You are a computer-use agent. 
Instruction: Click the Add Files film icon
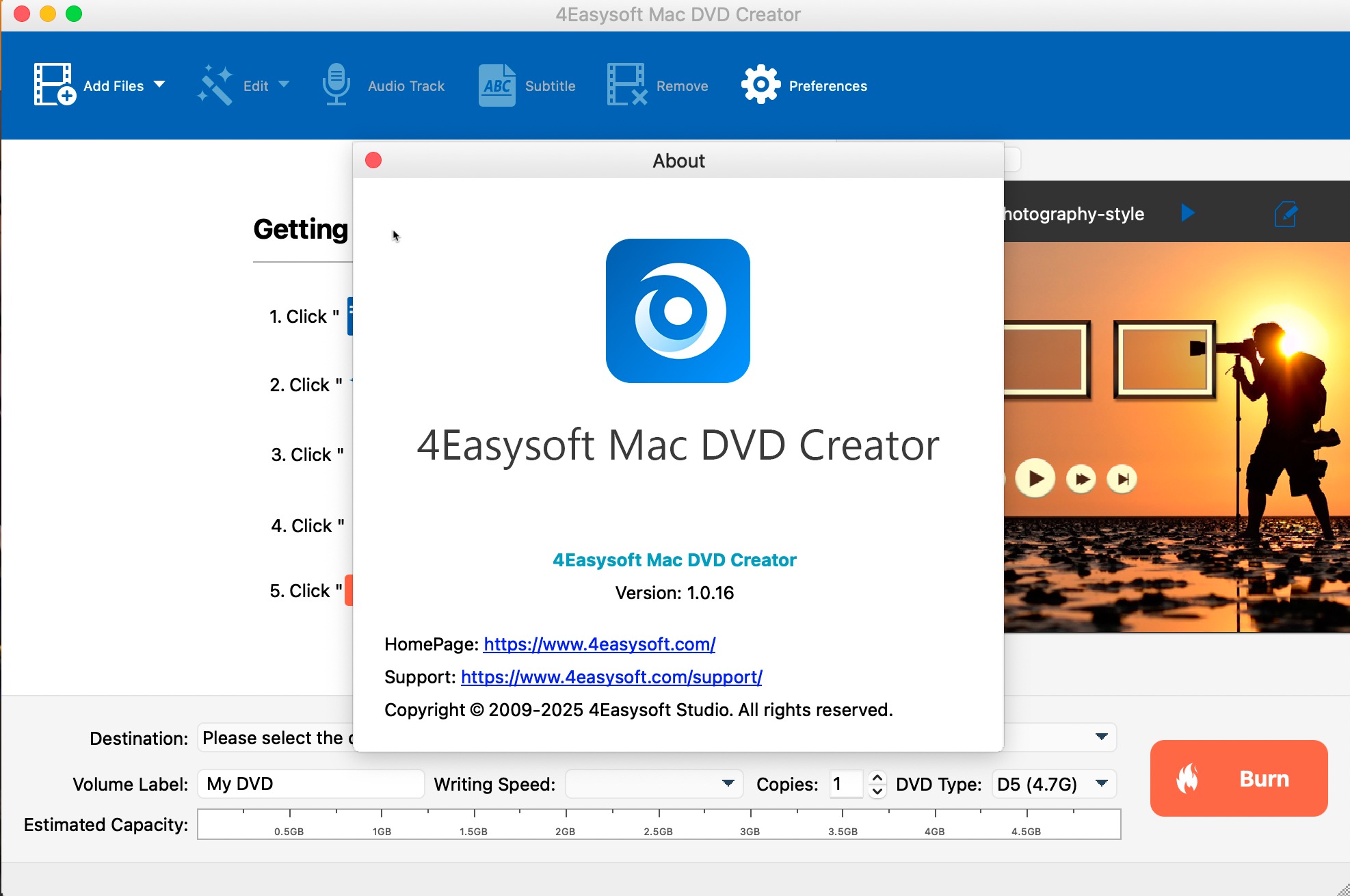54,84
